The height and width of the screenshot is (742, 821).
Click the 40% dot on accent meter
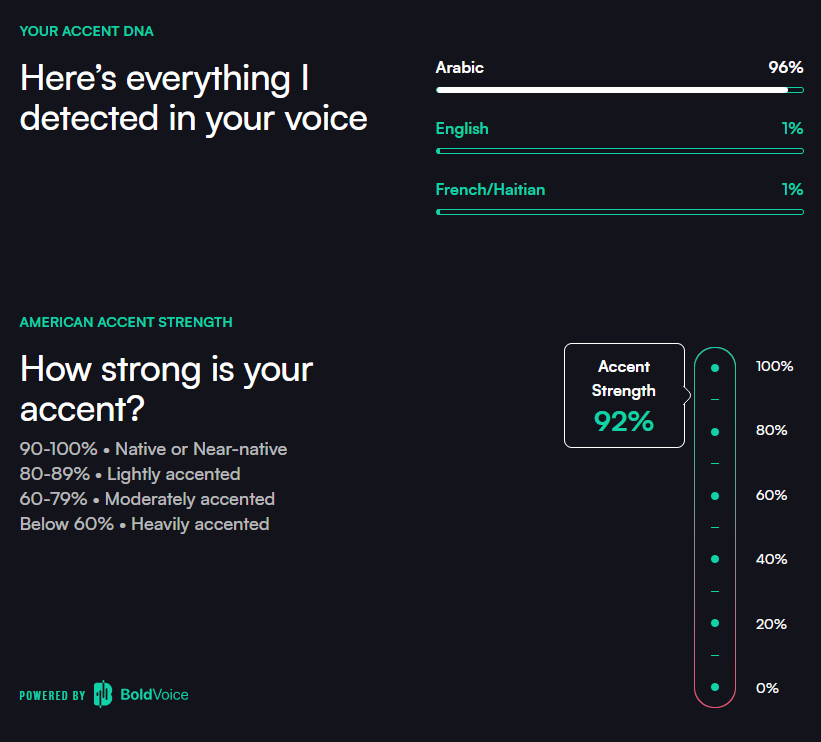(x=715, y=559)
